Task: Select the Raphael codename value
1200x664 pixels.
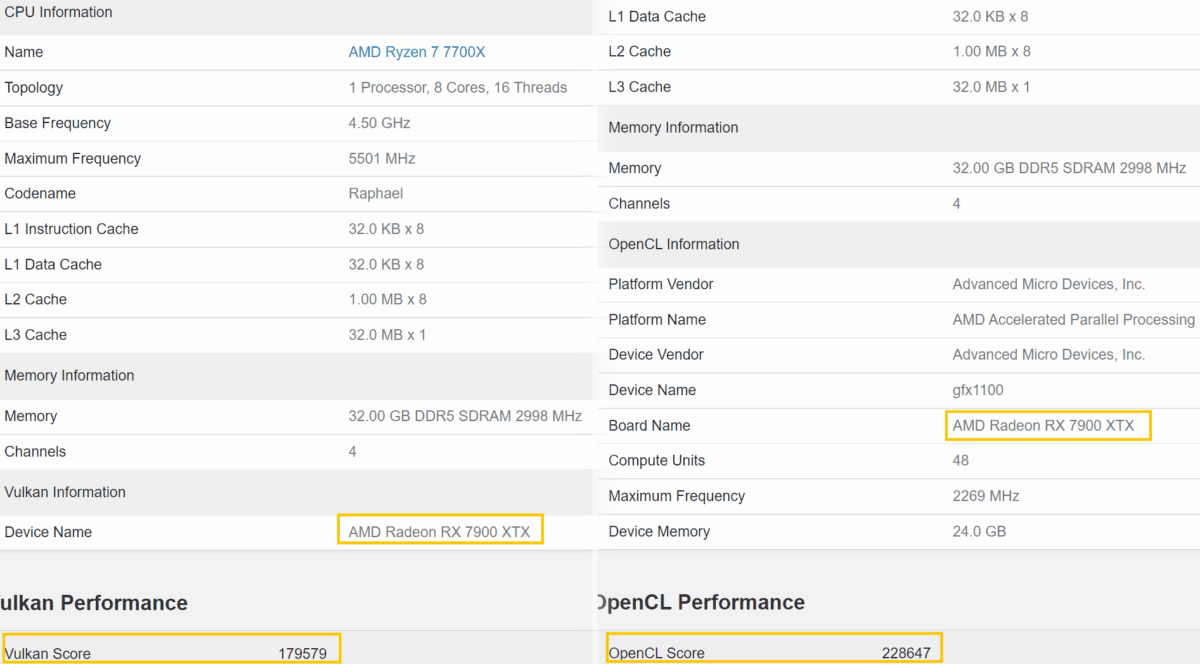Action: 375,194
